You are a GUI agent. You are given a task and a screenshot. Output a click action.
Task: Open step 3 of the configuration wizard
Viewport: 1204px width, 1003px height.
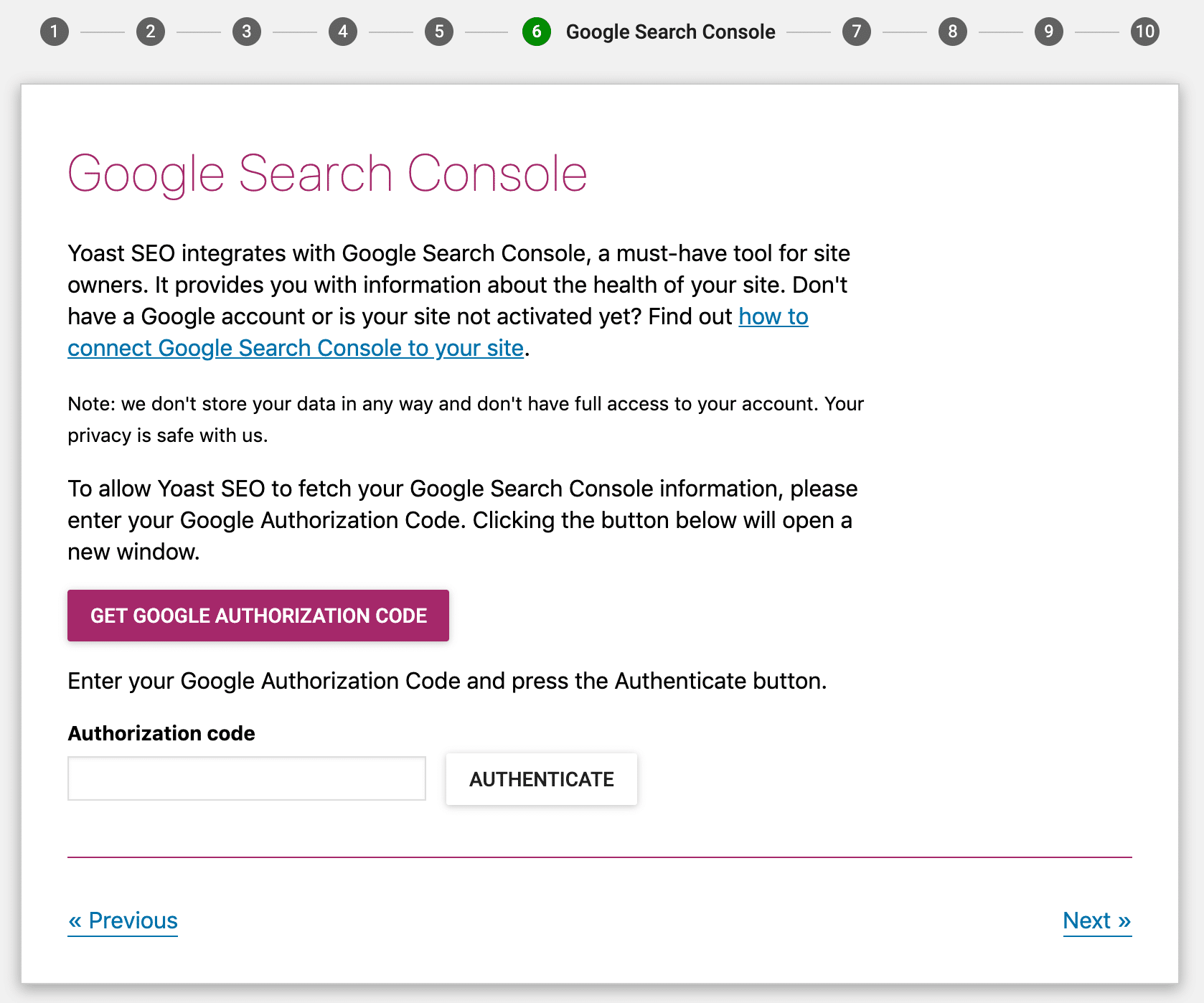247,32
